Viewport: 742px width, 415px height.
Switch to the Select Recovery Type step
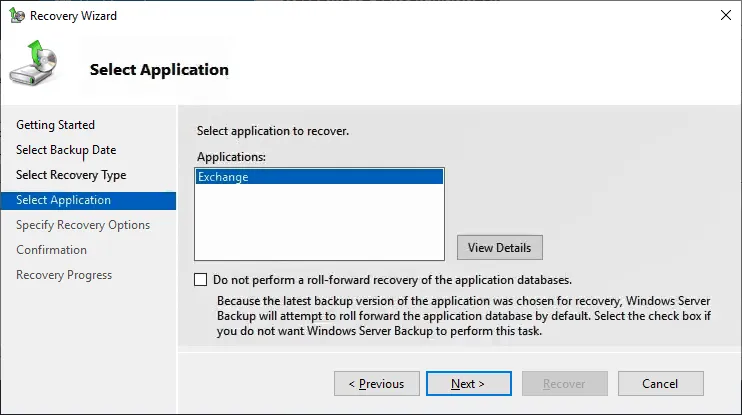[71, 175]
